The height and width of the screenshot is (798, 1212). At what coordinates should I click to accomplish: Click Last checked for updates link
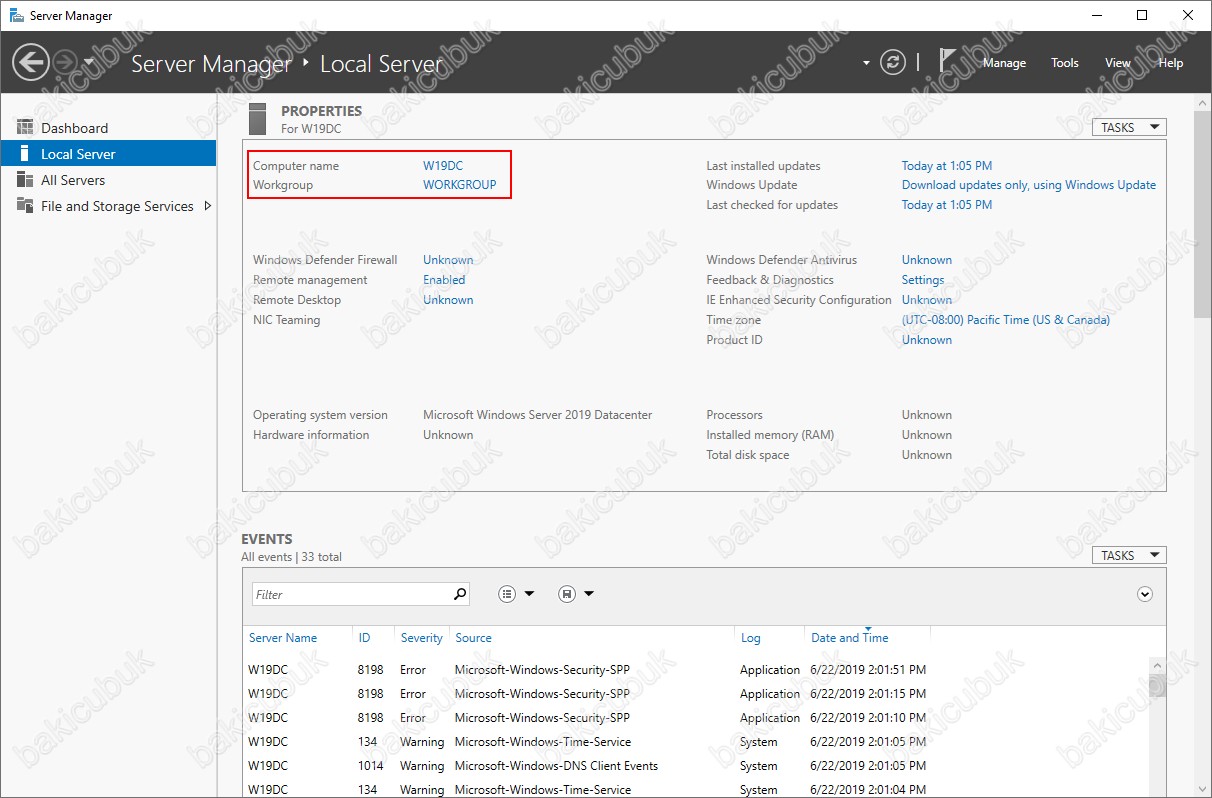[947, 205]
